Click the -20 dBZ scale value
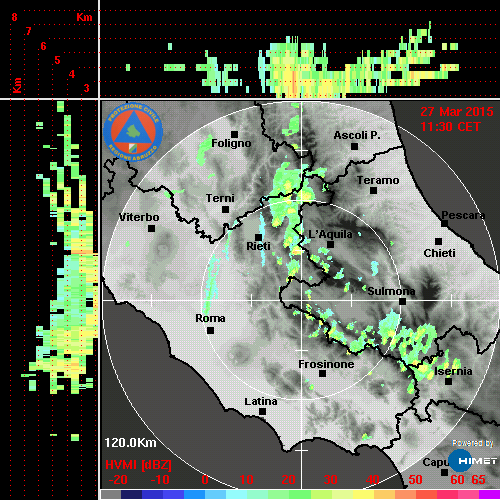 [118, 480]
